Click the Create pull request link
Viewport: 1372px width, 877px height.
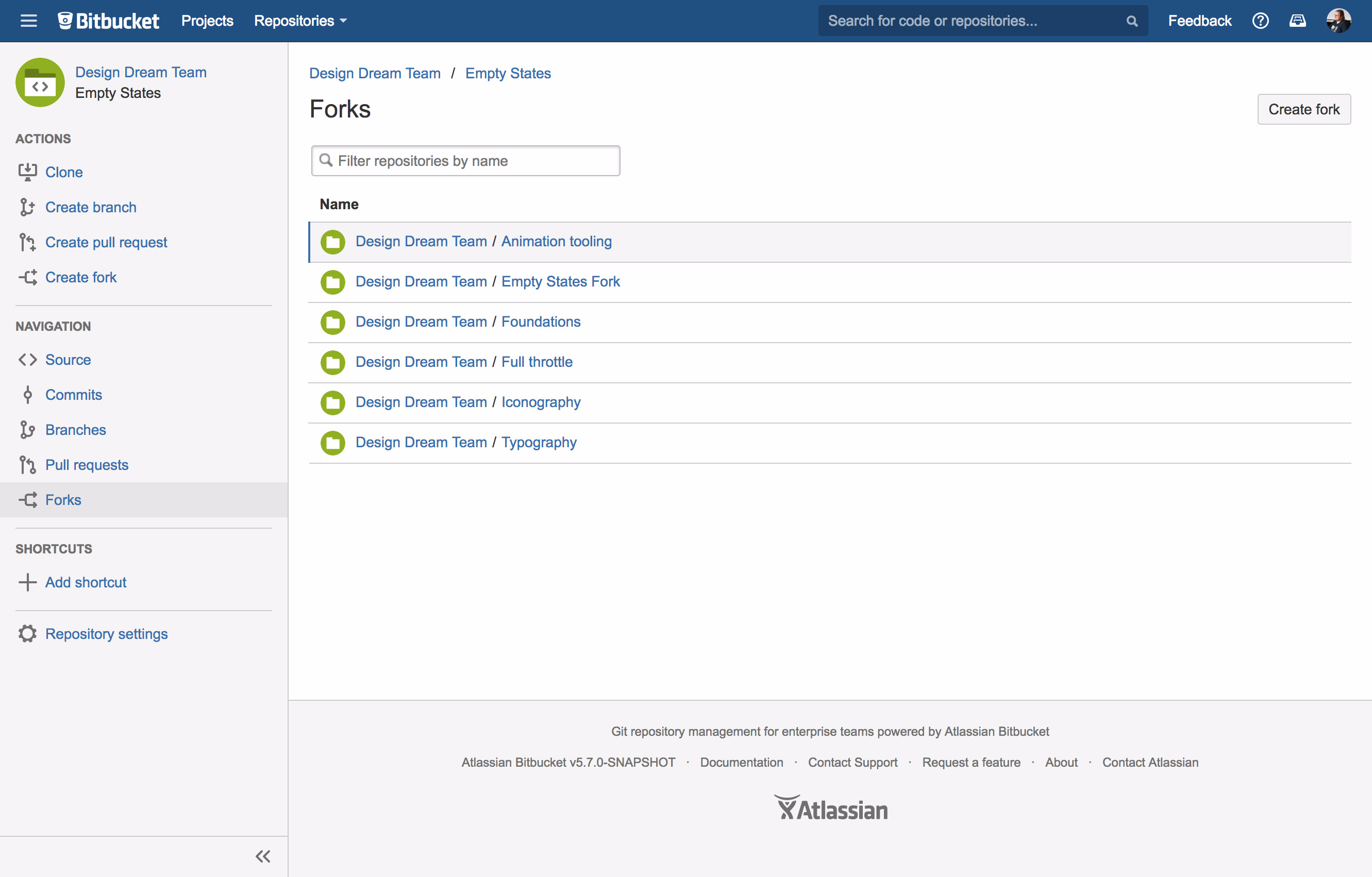pyautogui.click(x=106, y=242)
